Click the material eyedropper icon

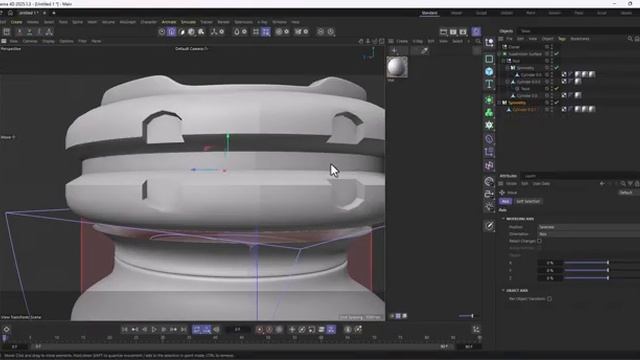[424, 51]
